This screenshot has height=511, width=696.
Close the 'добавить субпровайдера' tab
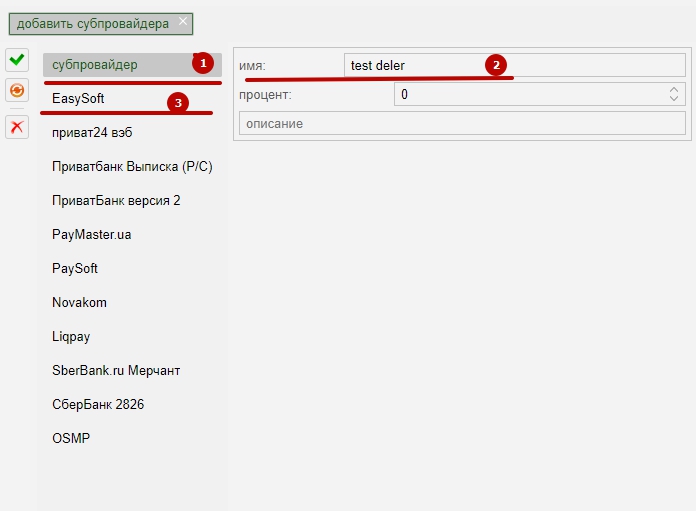pos(182,21)
